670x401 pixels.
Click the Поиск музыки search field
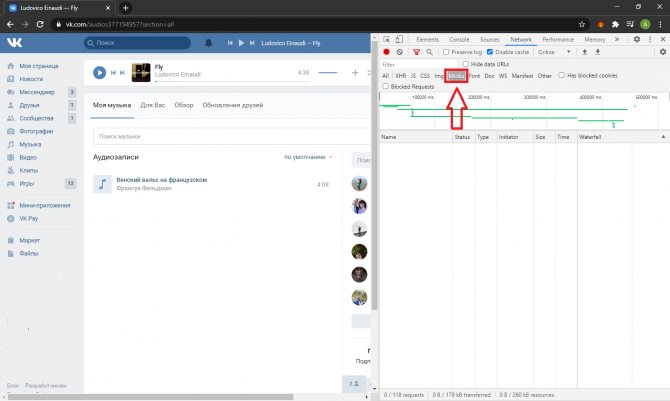coord(232,136)
